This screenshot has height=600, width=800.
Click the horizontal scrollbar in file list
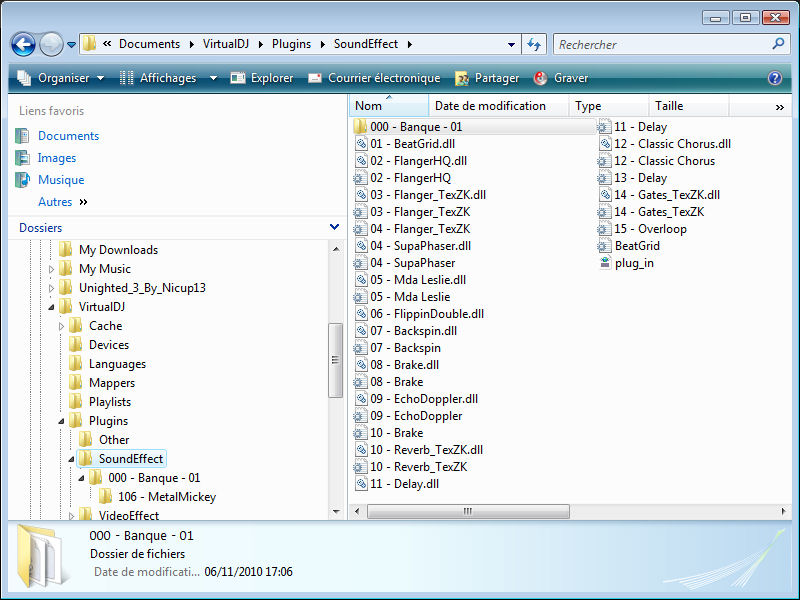(466, 511)
